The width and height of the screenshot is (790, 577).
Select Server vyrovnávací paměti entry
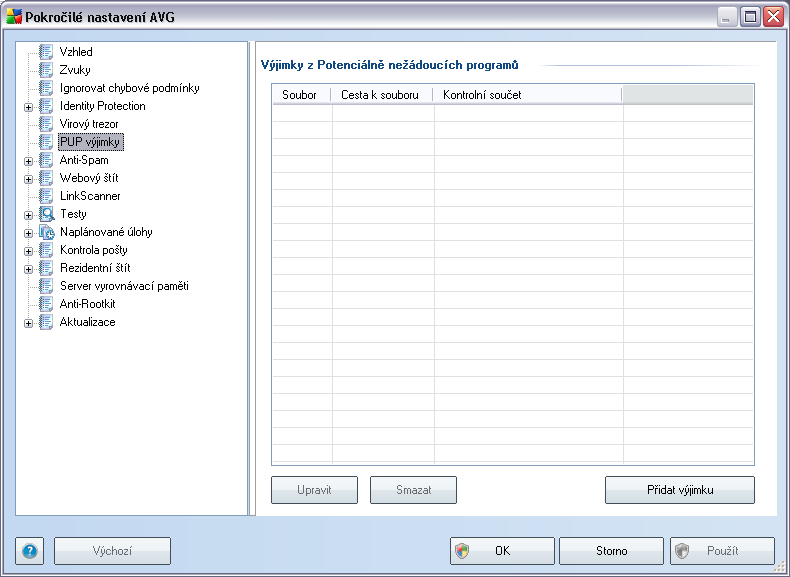pos(124,286)
